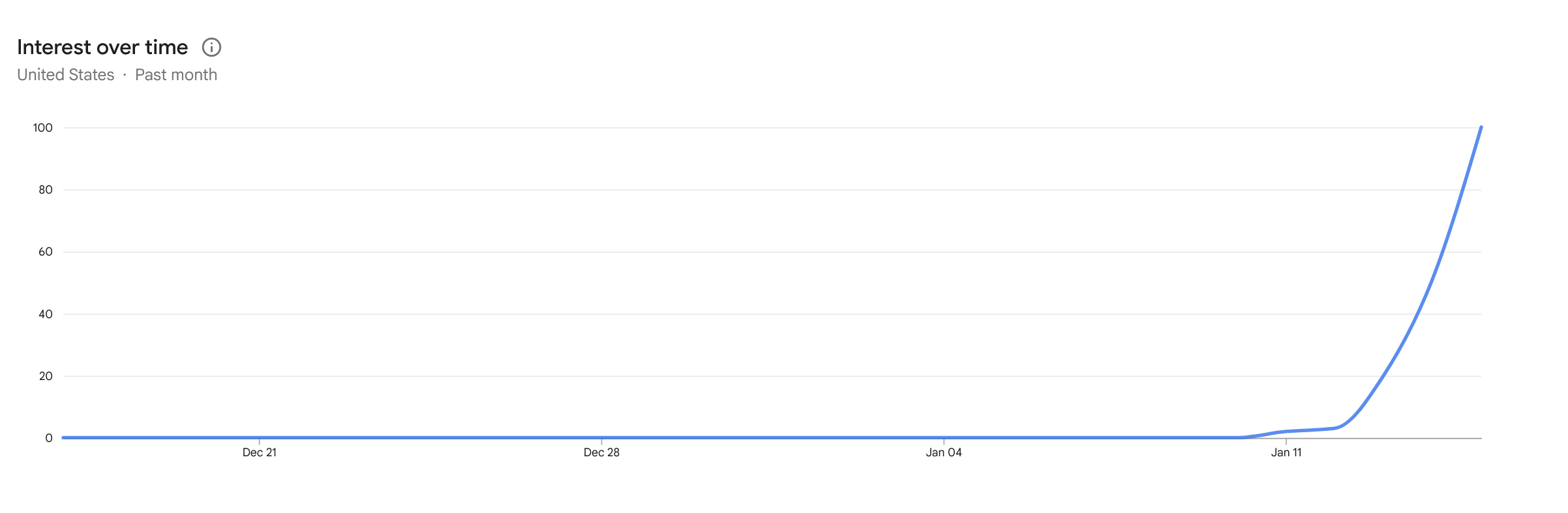The image size is (1568, 513).
Task: Click the leftmost starting point of the trend line
Action: [x=63, y=437]
